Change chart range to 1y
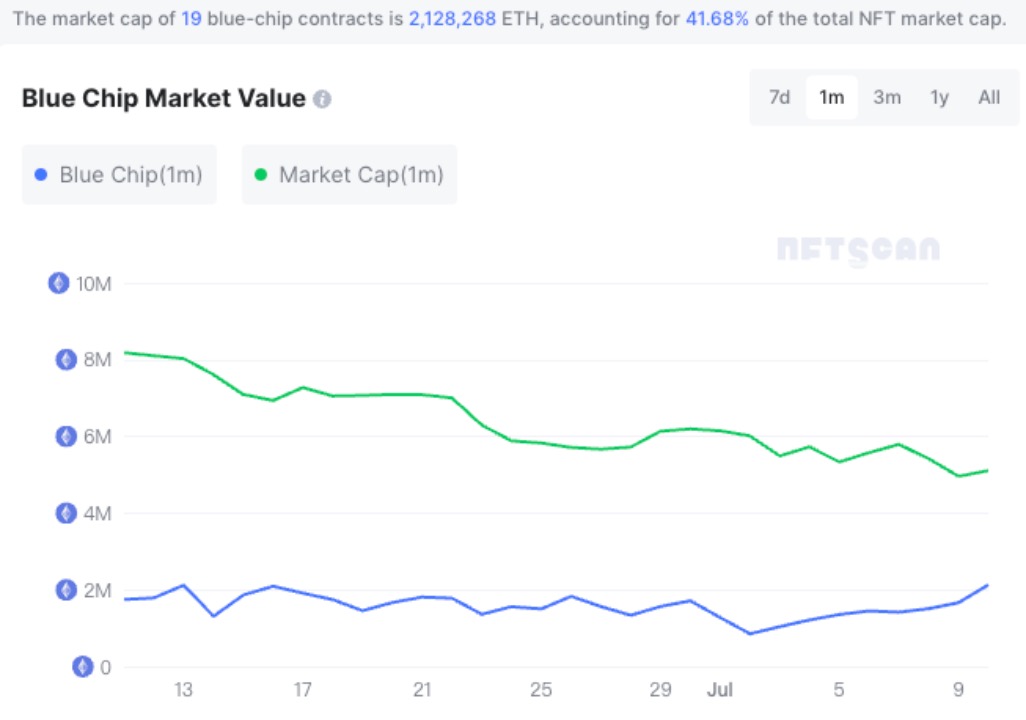 [x=939, y=97]
